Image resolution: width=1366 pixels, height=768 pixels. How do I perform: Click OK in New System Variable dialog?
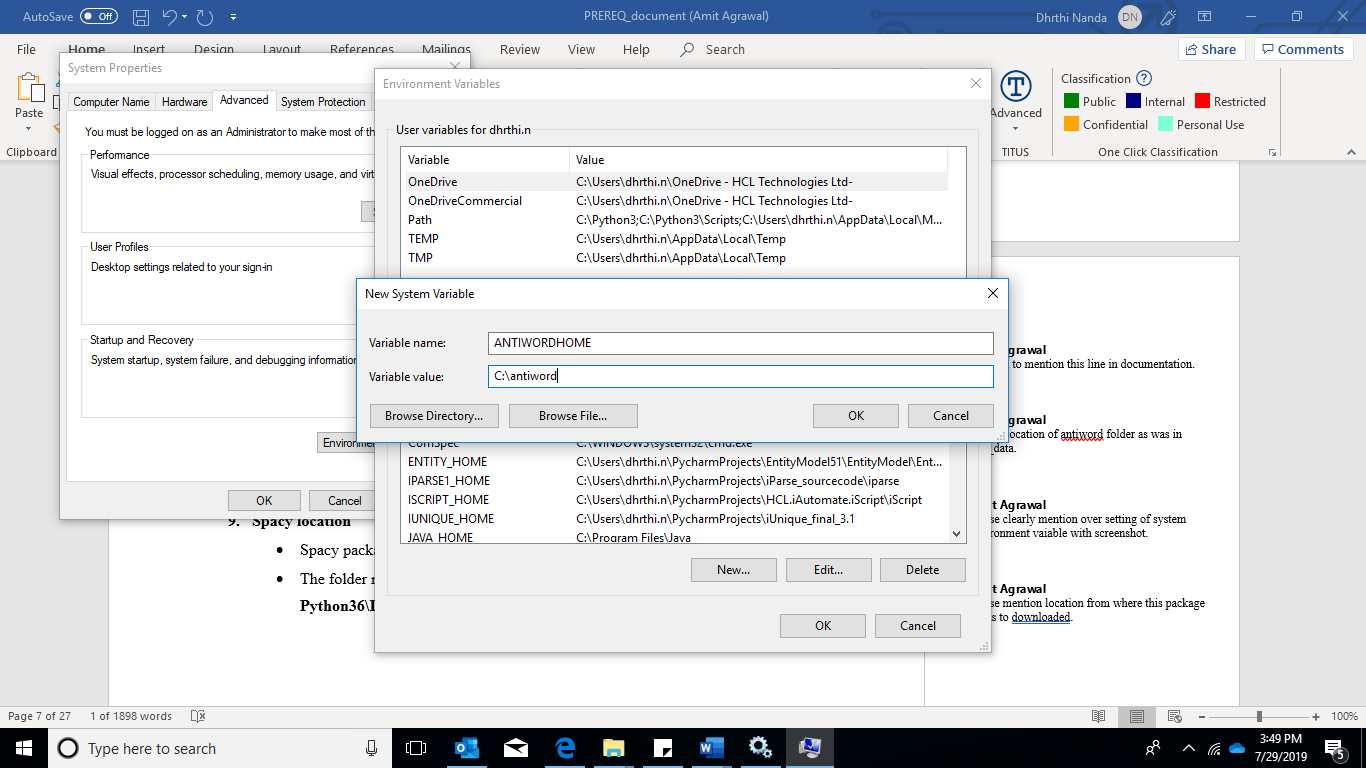855,416
